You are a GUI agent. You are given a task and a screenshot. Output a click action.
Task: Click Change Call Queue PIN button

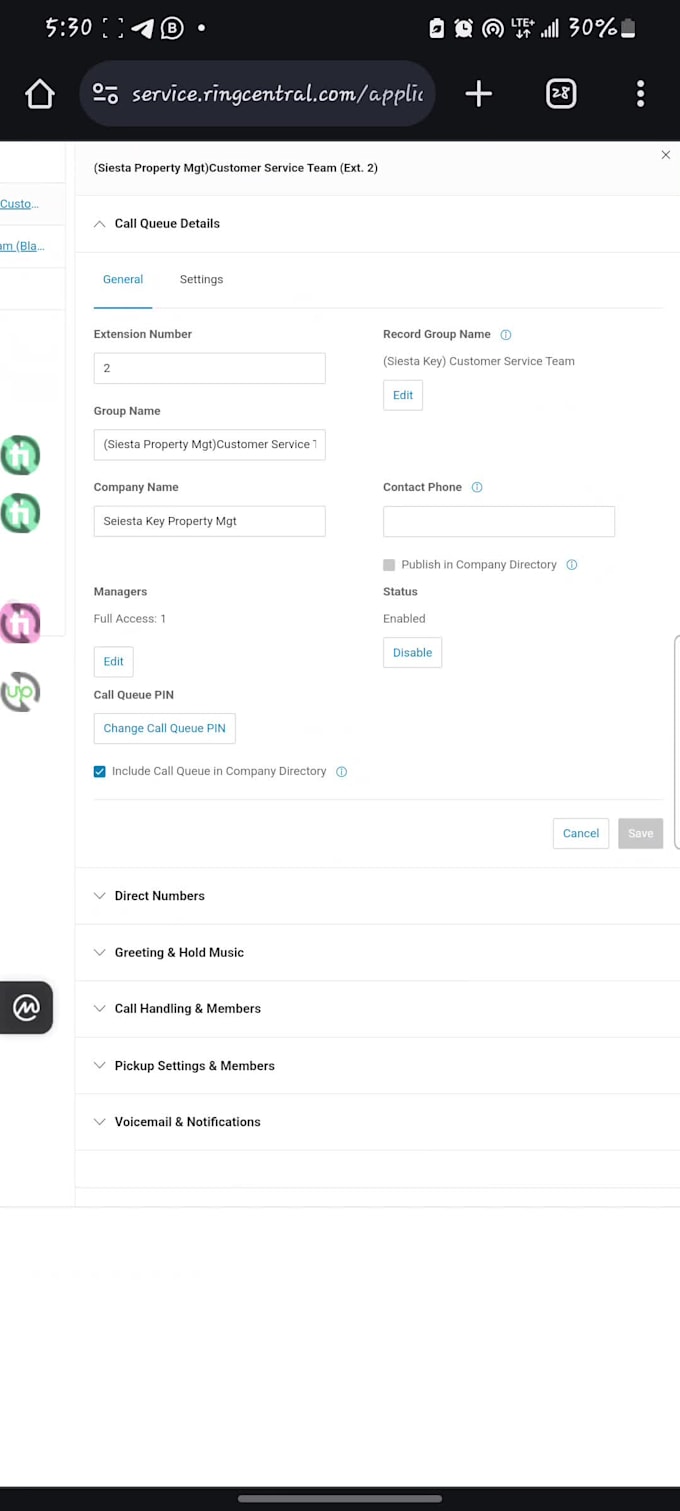pyautogui.click(x=165, y=729)
